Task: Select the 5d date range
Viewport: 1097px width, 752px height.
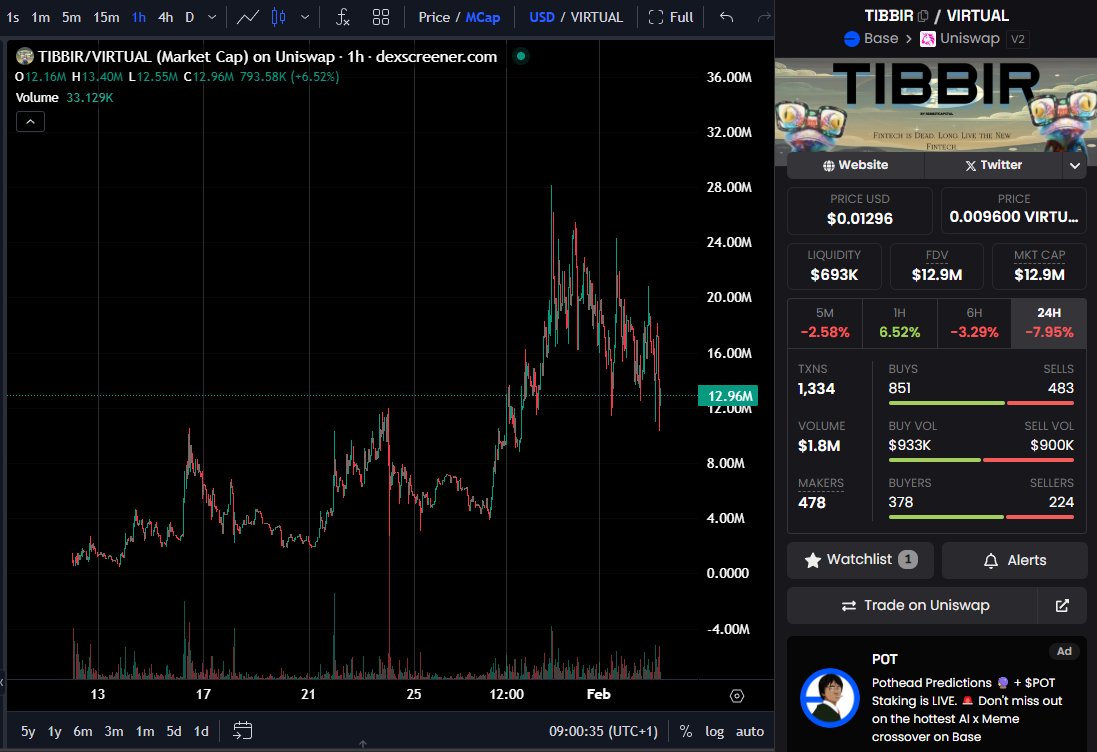Action: pos(174,732)
